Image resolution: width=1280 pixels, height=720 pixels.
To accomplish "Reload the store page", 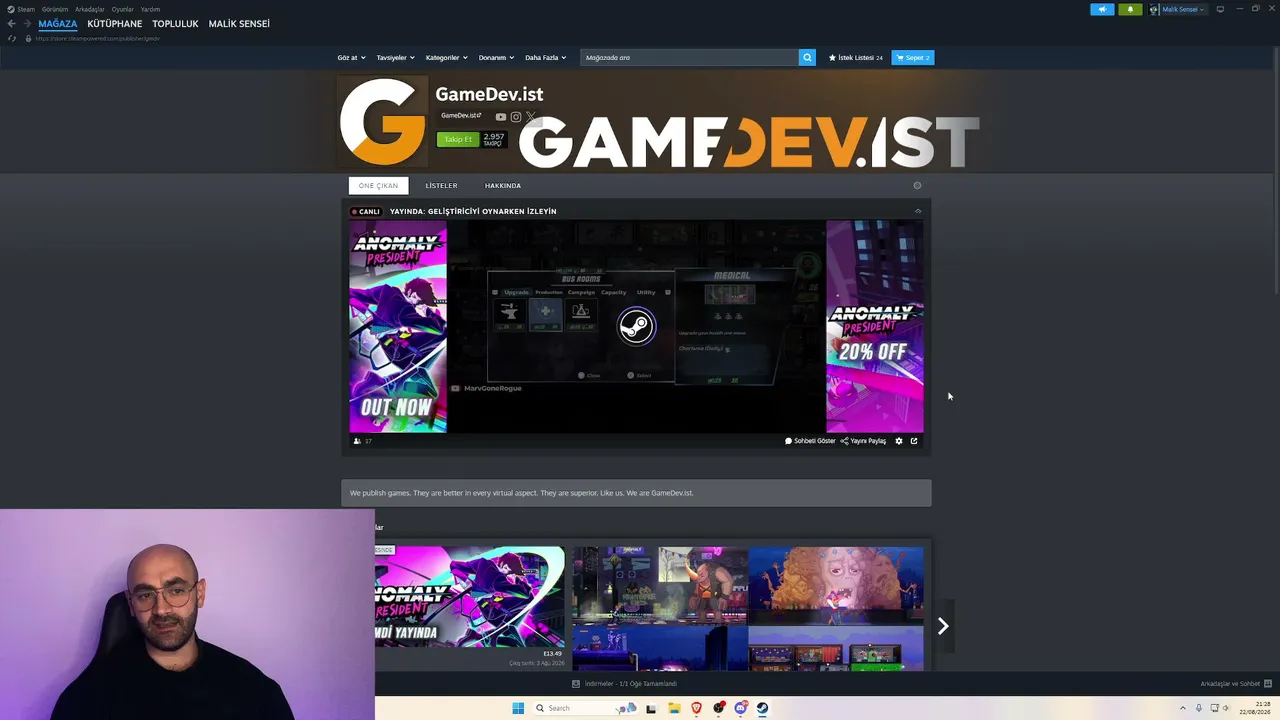I will pyautogui.click(x=12, y=38).
